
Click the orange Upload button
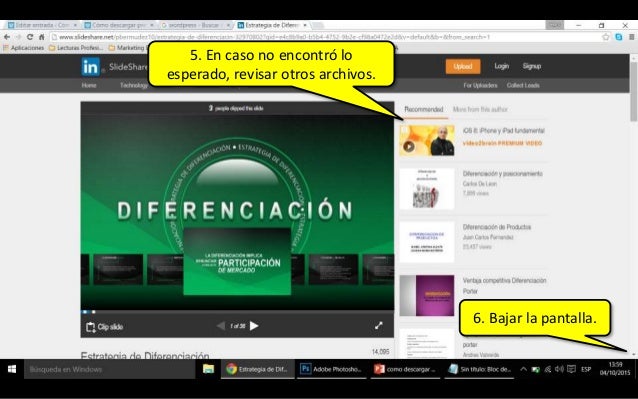[463, 66]
